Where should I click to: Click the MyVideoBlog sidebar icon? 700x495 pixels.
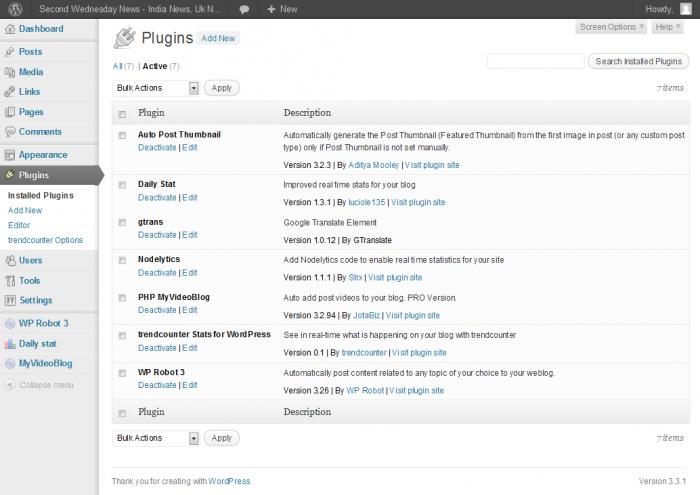(10, 363)
